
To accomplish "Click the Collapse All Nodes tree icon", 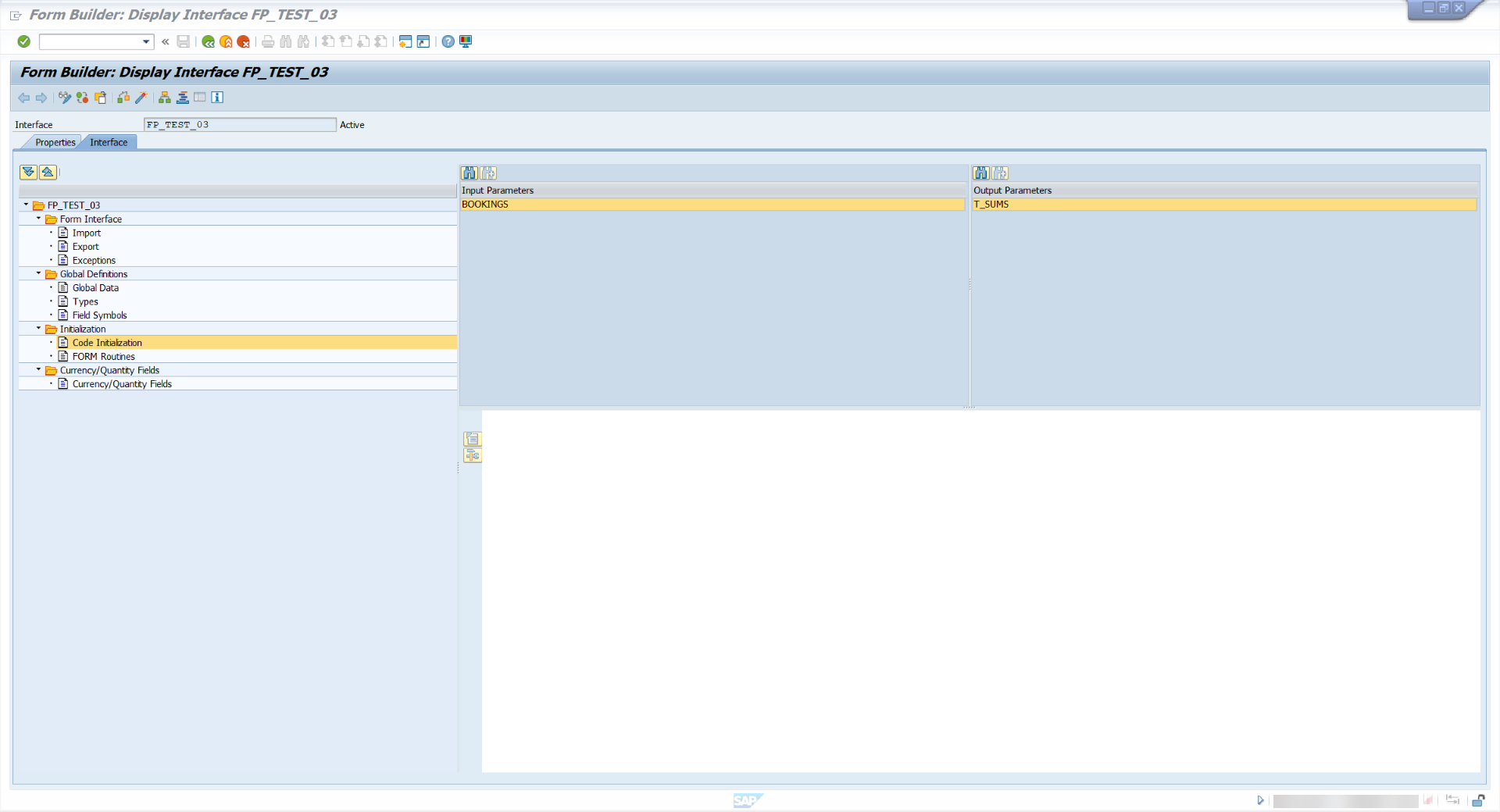I will coord(48,172).
